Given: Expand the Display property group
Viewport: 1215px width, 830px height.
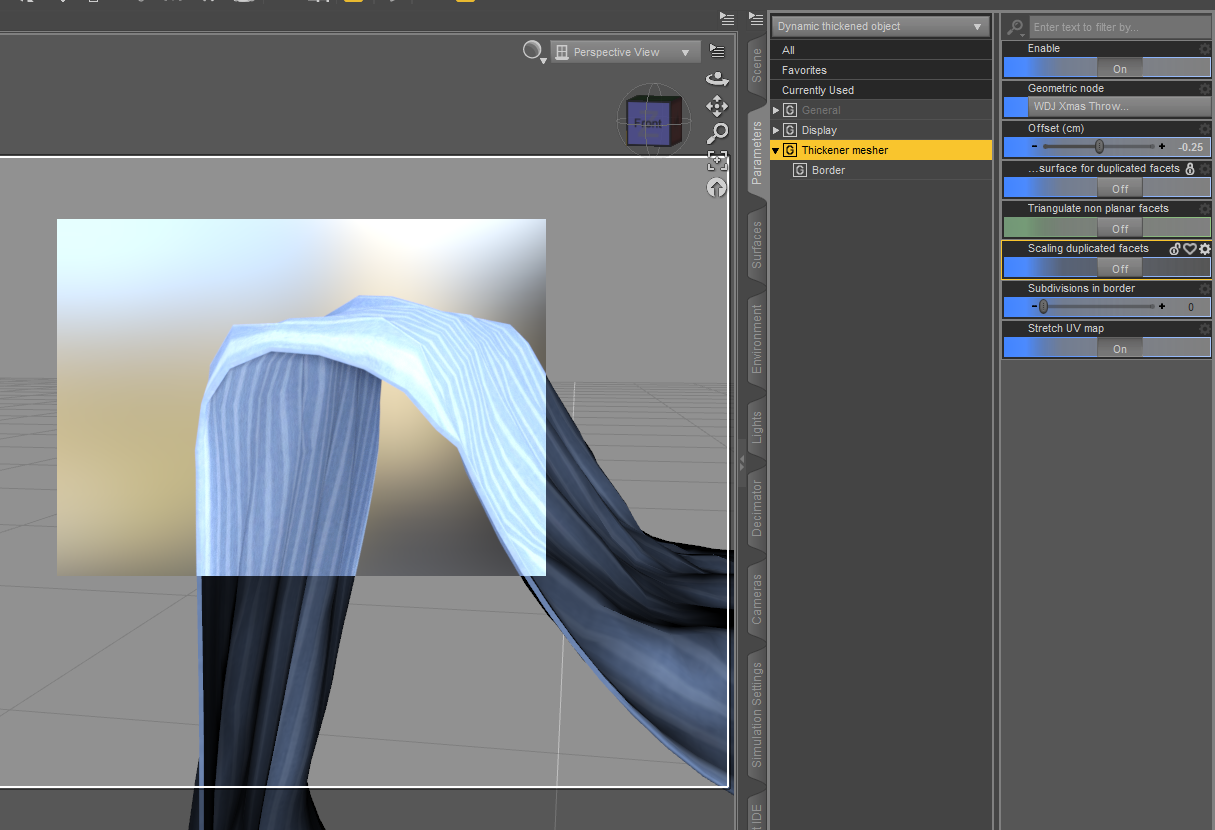Looking at the screenshot, I should [x=776, y=130].
